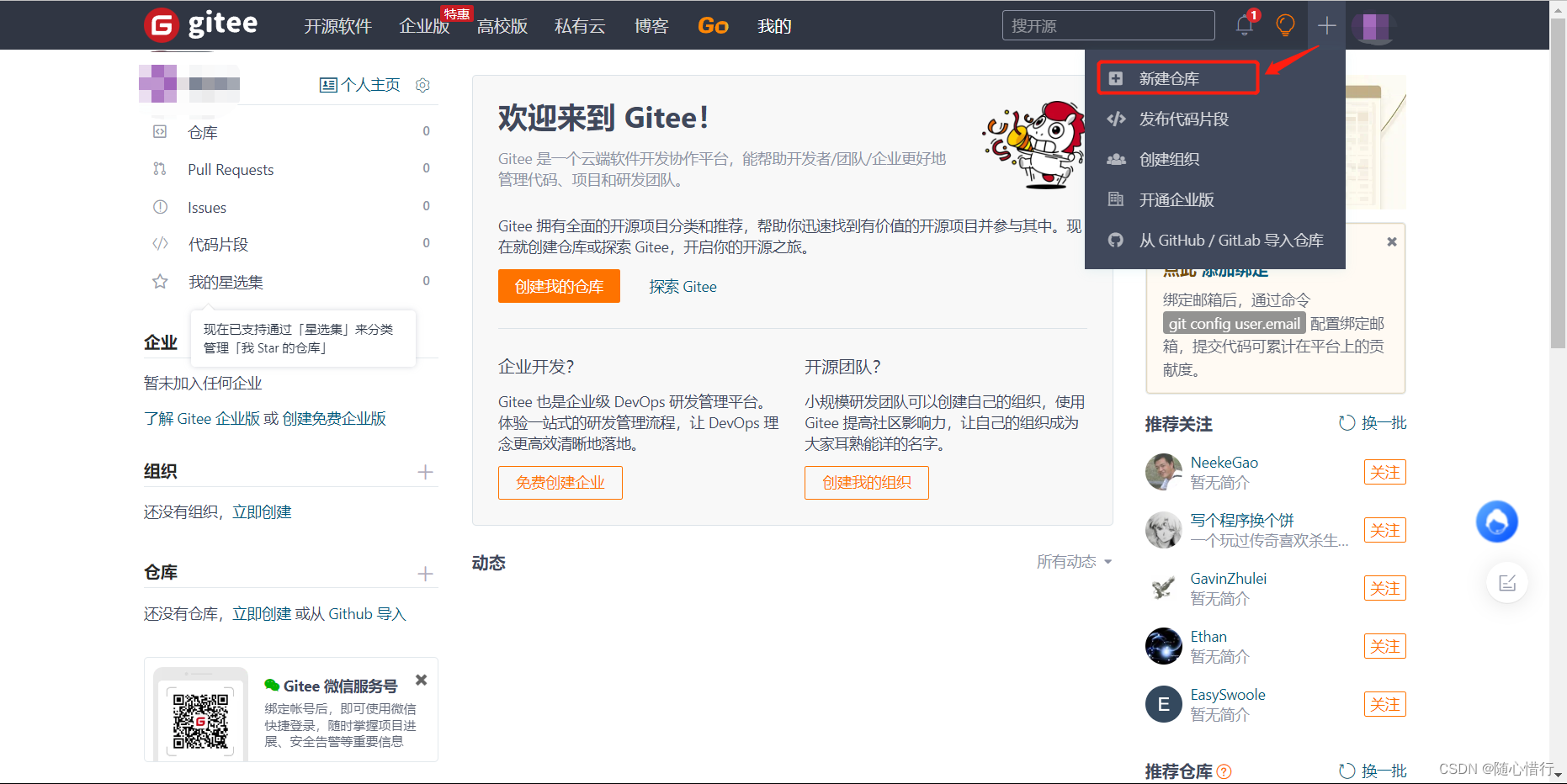Click the Pull Requests sidebar icon

coord(160,169)
